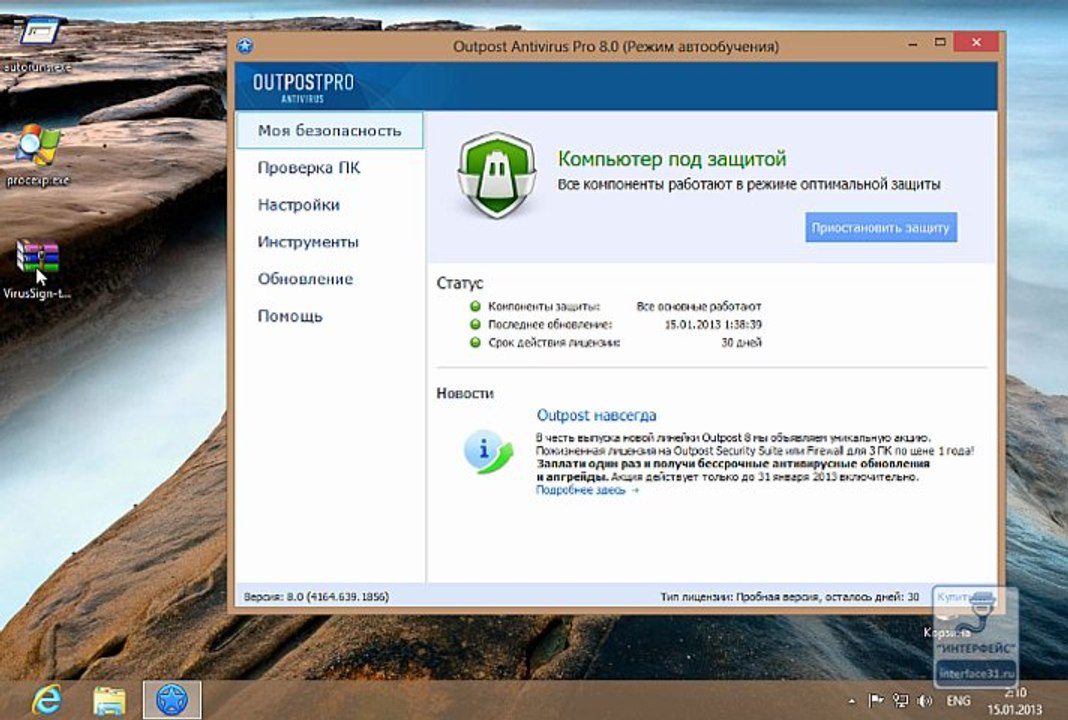The width and height of the screenshot is (1068, 720).
Task: Click green status dot for last update
Action: coord(475,324)
